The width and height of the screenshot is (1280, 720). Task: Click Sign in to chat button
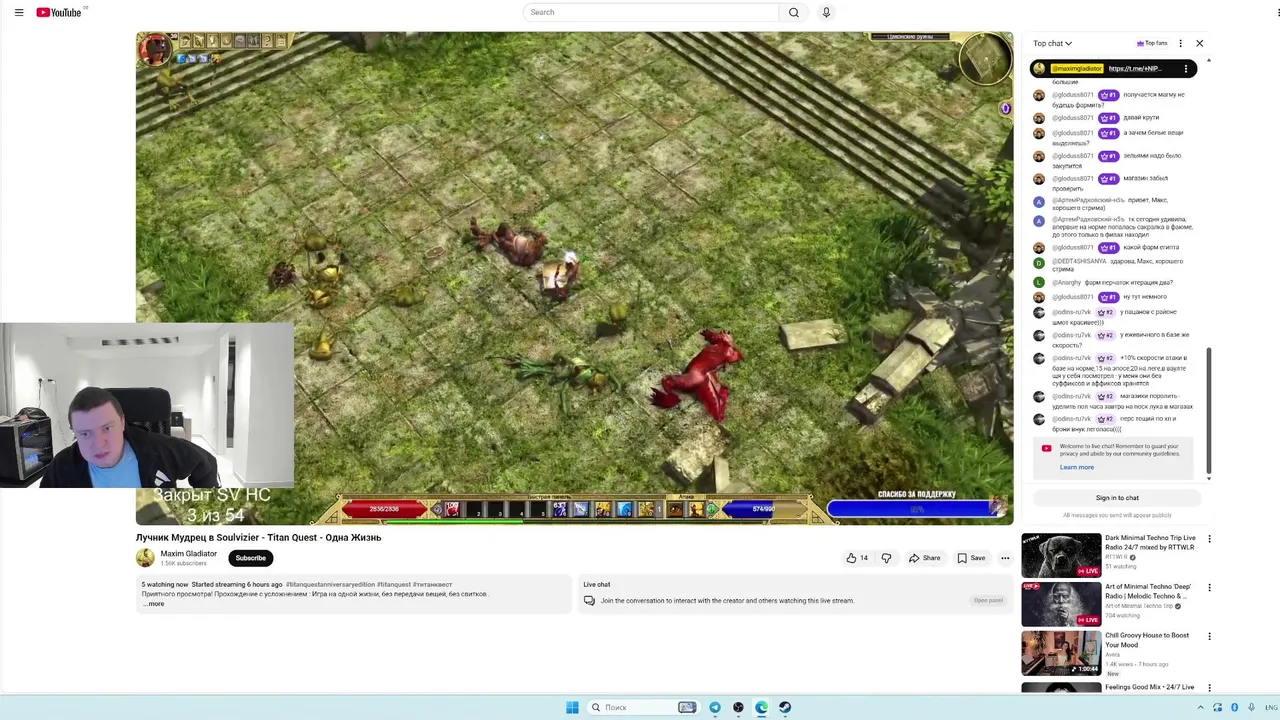[1117, 498]
